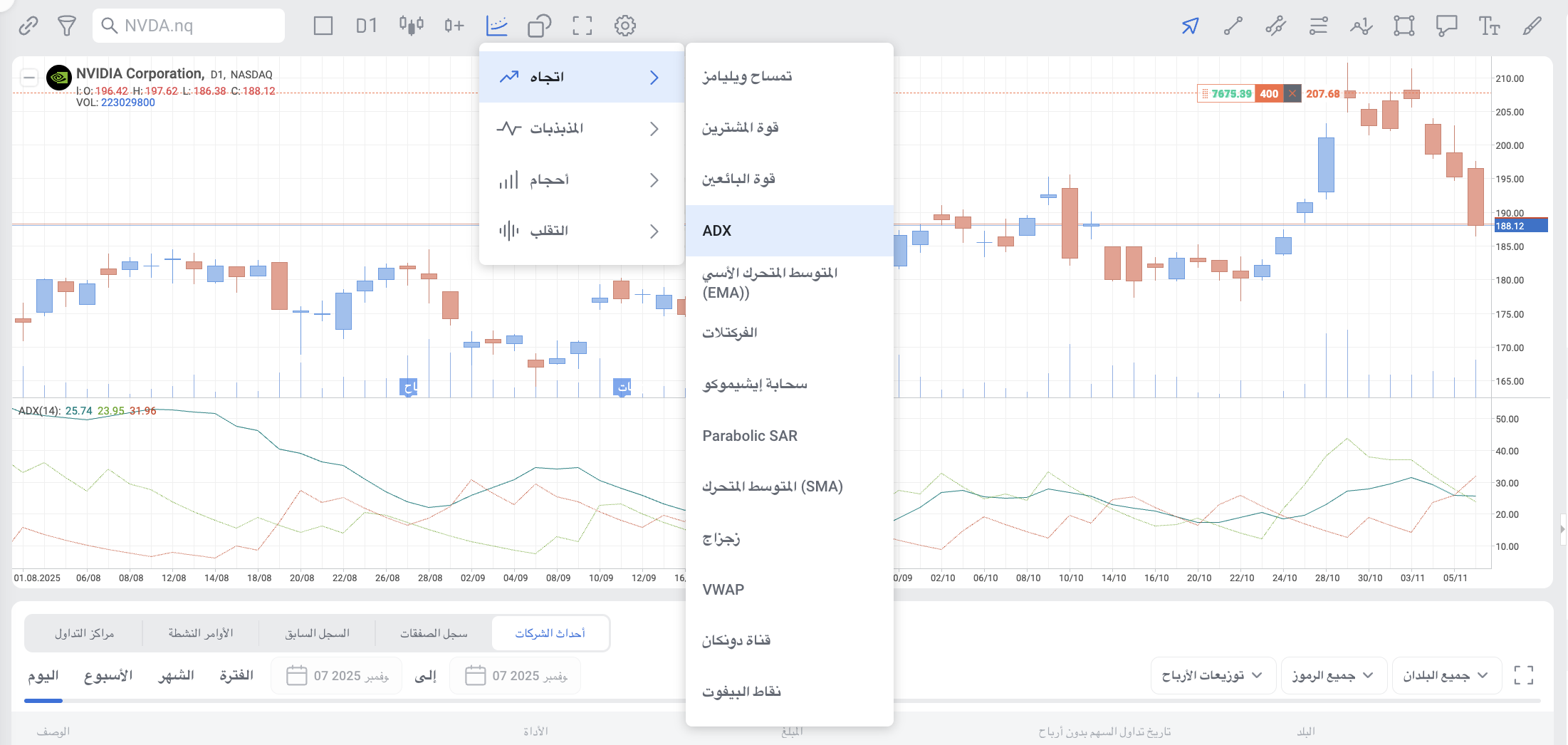The width and height of the screenshot is (1568, 745).
Task: Select الفترة period filter
Action: pos(236,676)
